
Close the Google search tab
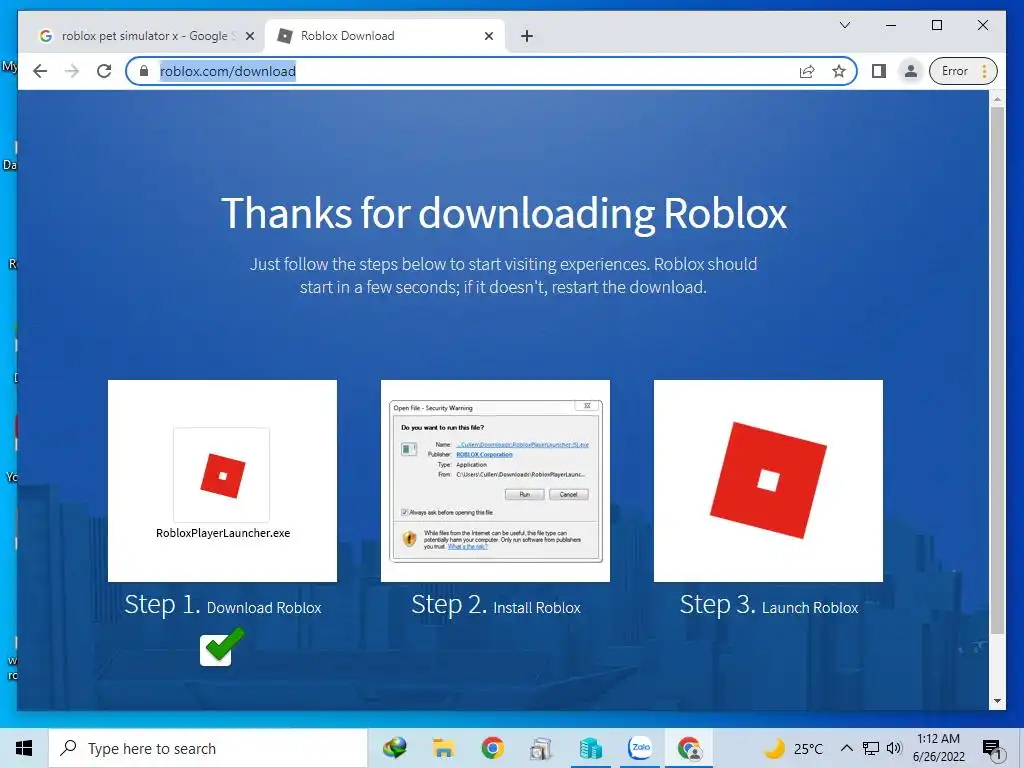tap(249, 37)
